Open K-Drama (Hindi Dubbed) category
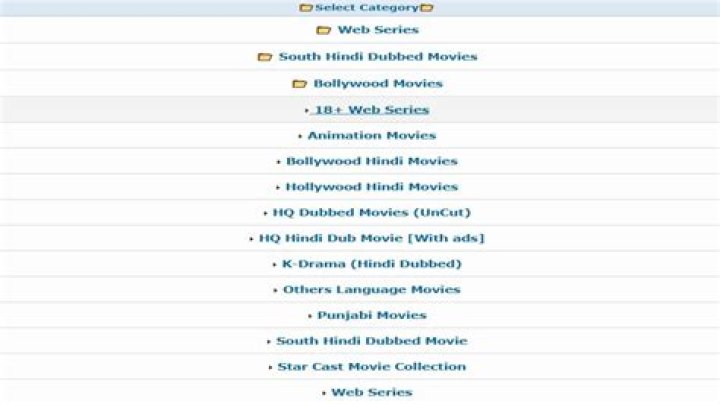720x404 pixels. pos(371,264)
